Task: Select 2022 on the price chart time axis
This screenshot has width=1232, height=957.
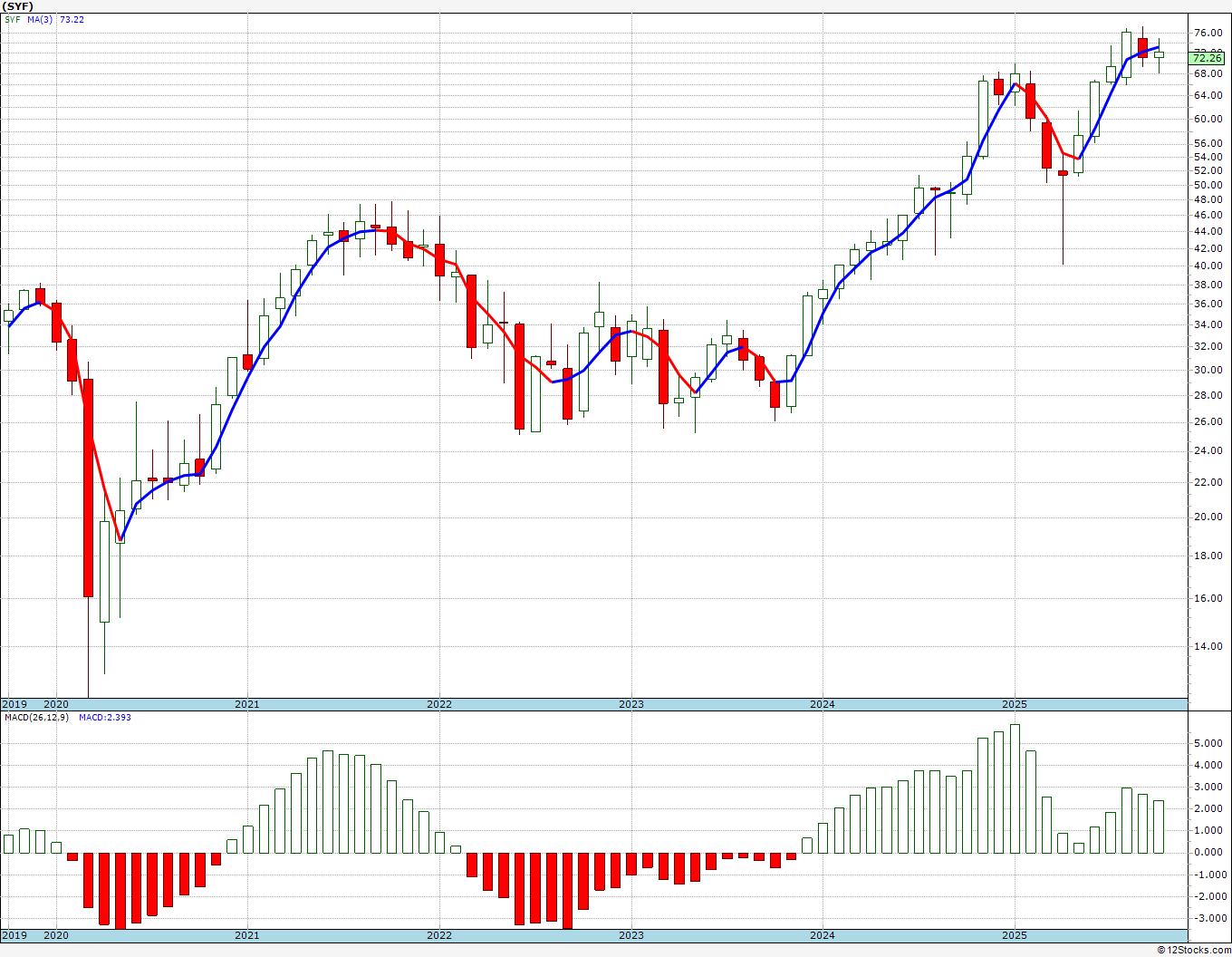Action: [x=439, y=704]
